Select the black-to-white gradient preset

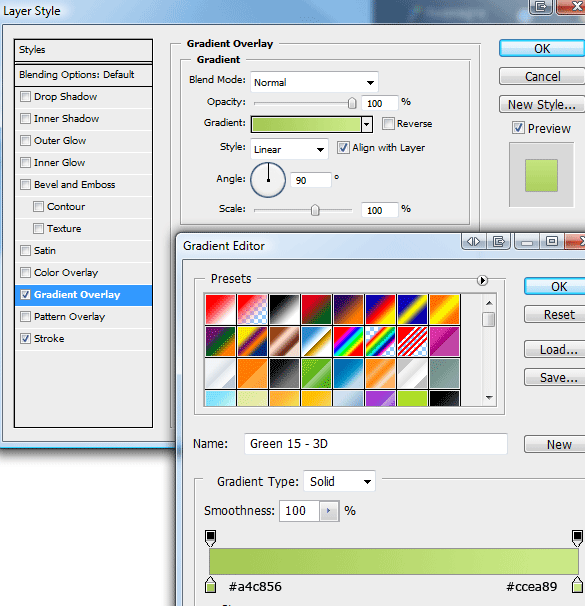[285, 309]
